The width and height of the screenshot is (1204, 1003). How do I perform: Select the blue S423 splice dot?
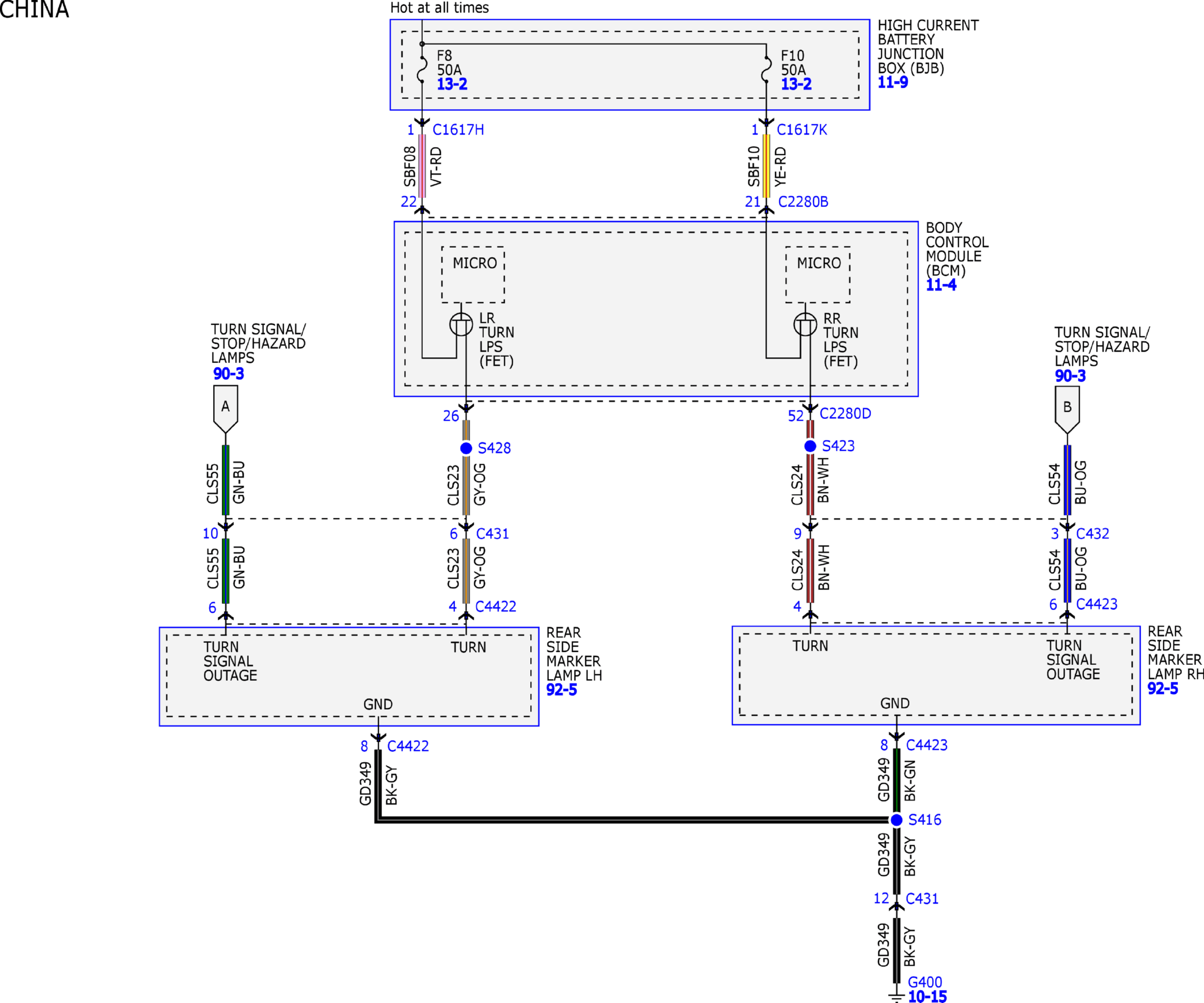click(x=810, y=446)
